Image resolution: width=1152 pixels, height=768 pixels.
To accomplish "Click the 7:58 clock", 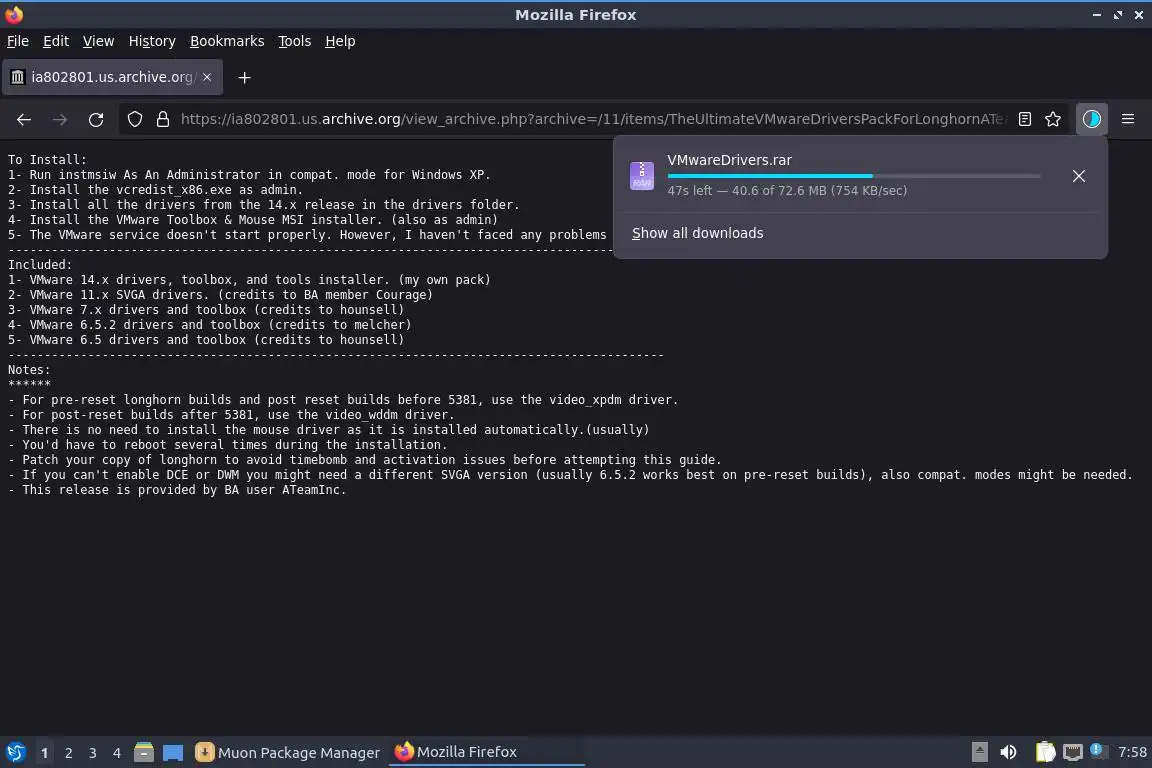I will (x=1132, y=752).
